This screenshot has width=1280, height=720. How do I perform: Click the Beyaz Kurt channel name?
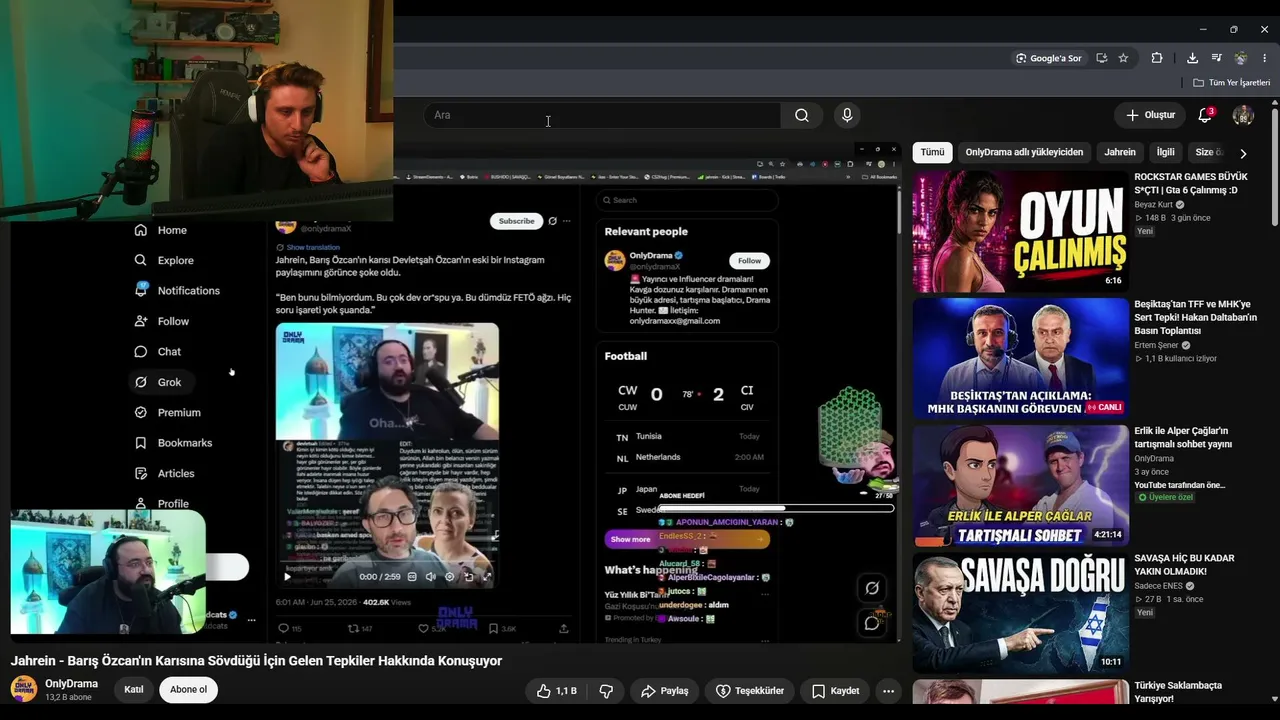(x=1154, y=205)
